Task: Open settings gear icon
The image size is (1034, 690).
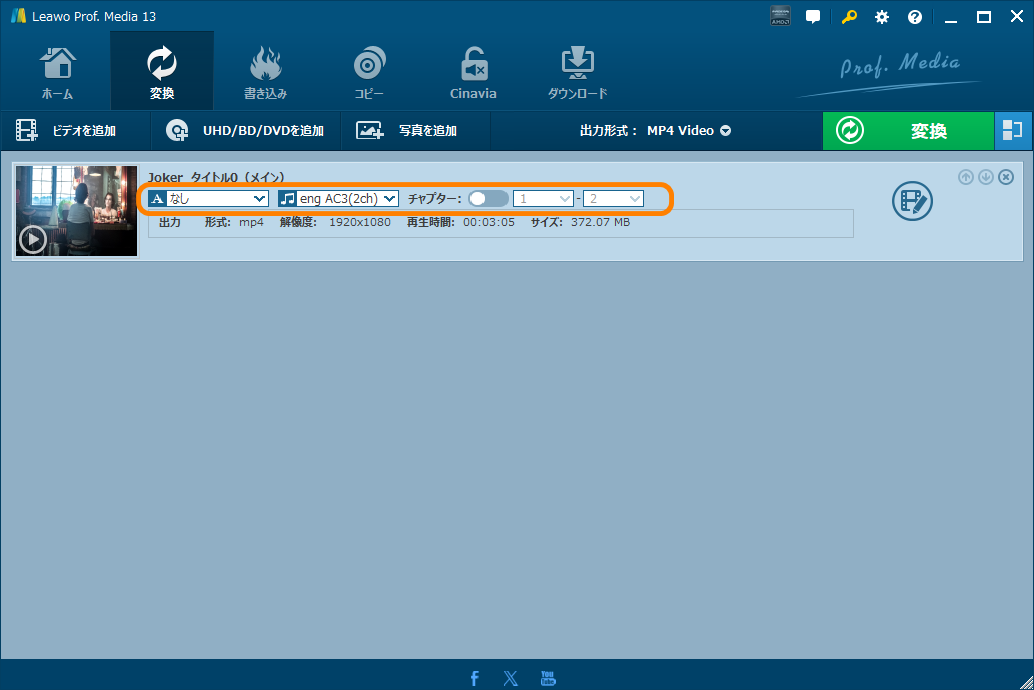Action: point(882,17)
